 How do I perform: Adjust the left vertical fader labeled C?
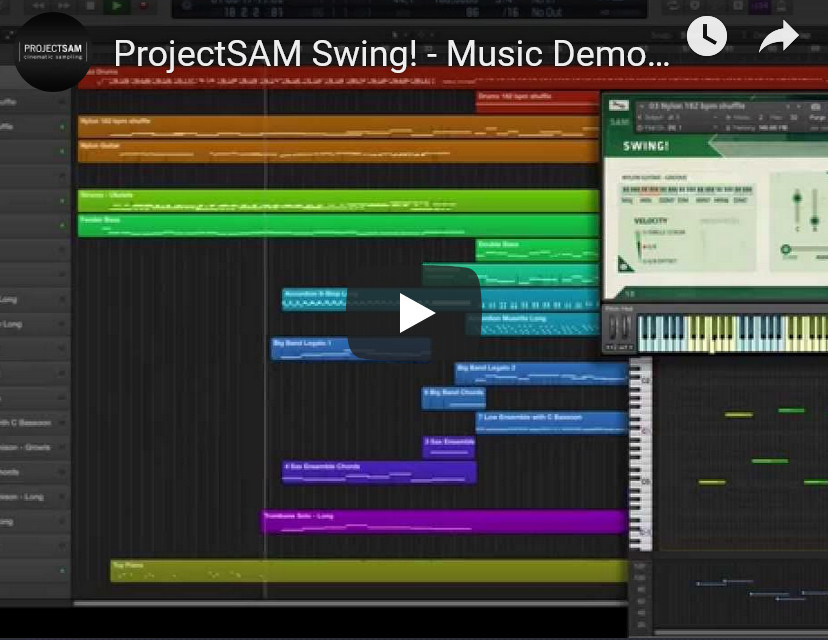point(797,208)
